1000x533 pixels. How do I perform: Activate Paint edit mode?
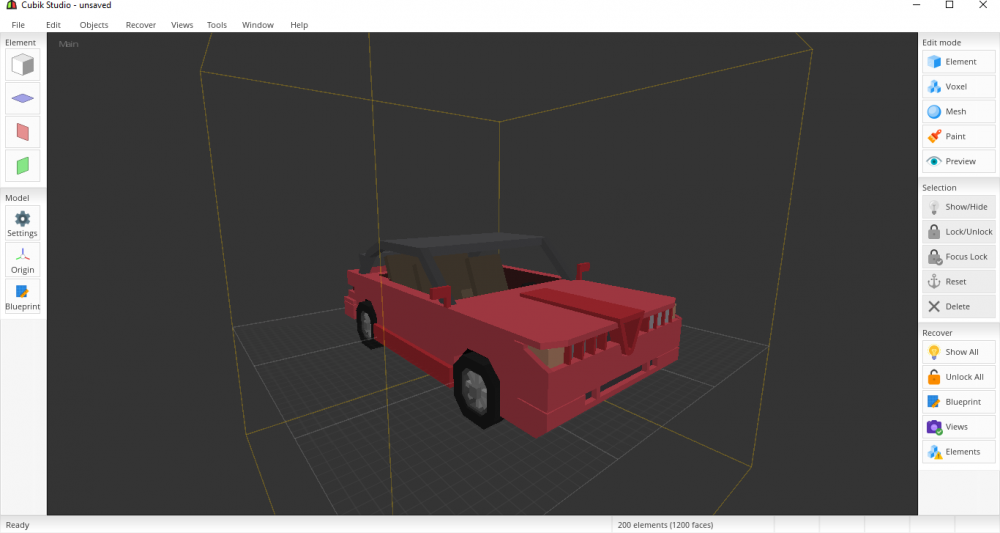coord(958,137)
